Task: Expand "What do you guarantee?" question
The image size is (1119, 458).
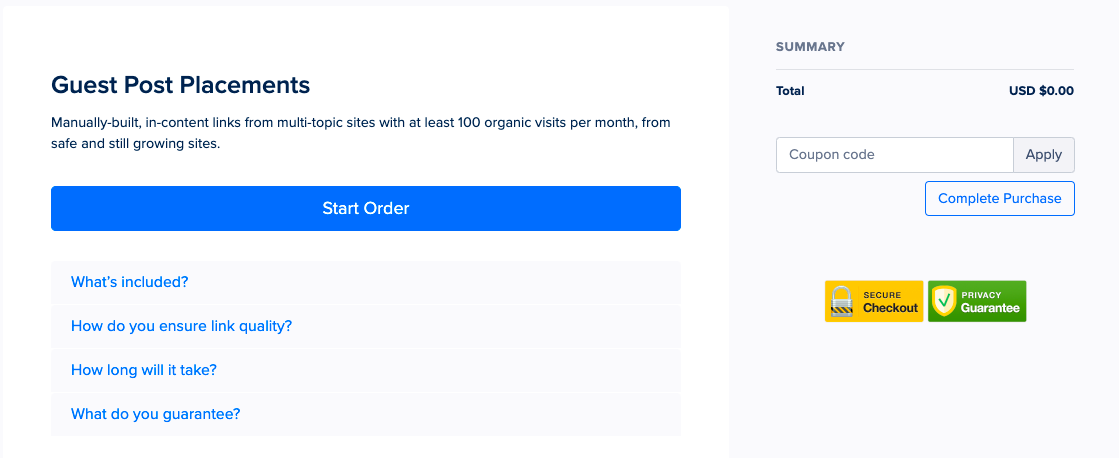Action: (156, 414)
